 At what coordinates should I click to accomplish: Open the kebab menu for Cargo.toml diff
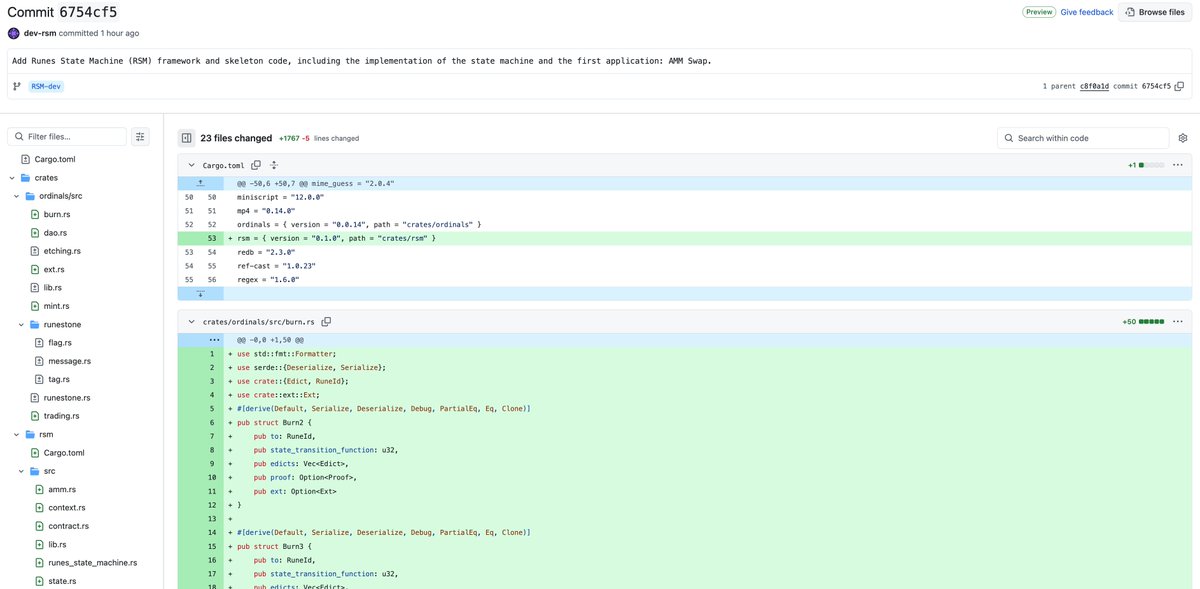tap(1175, 163)
